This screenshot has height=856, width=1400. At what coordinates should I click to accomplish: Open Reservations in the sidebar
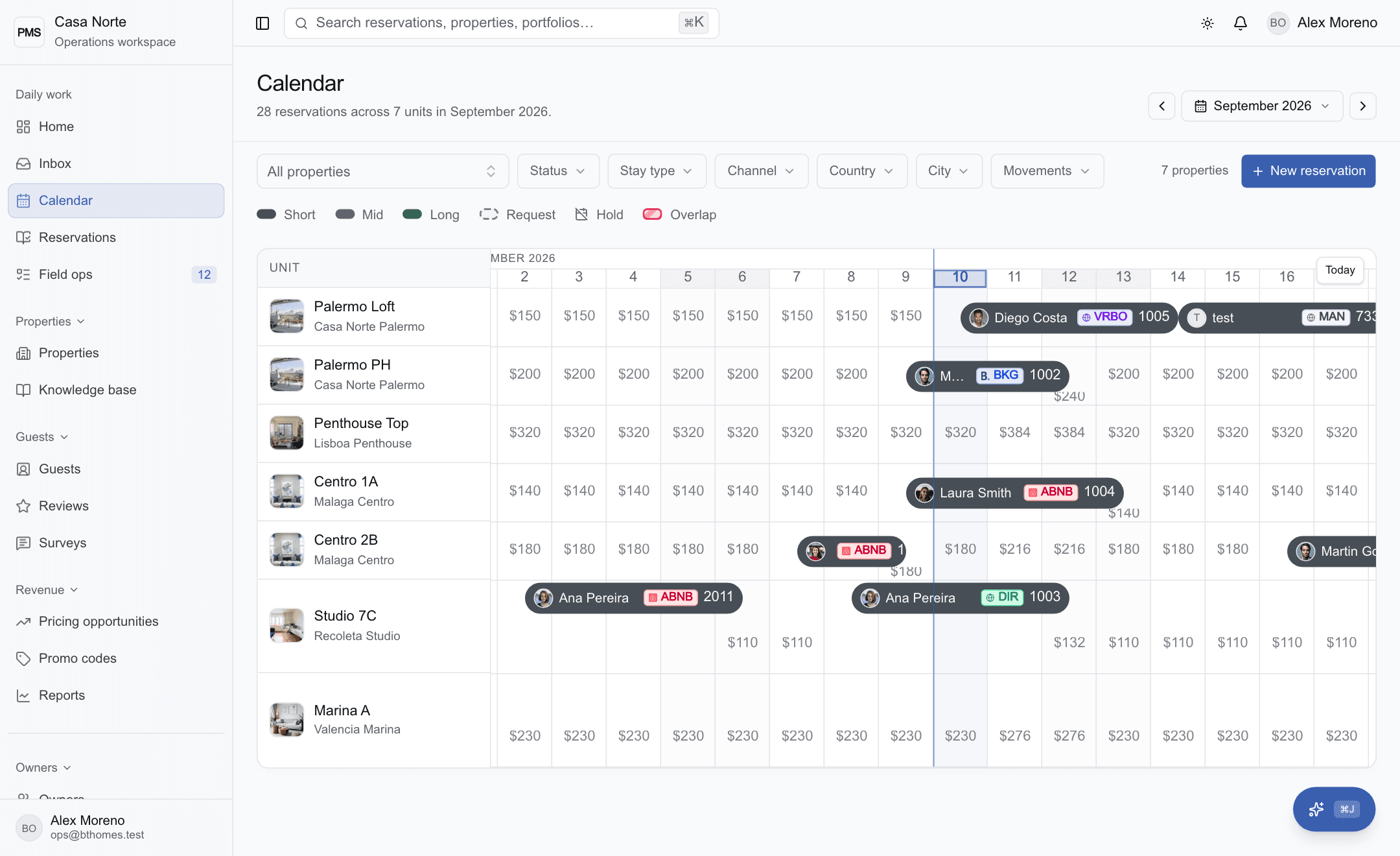[116, 237]
